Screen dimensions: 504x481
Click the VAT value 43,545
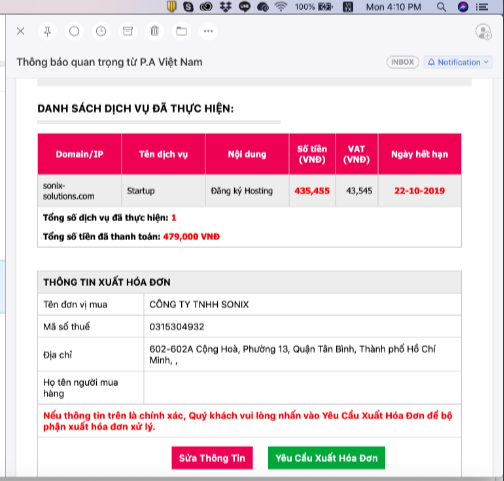(x=359, y=191)
